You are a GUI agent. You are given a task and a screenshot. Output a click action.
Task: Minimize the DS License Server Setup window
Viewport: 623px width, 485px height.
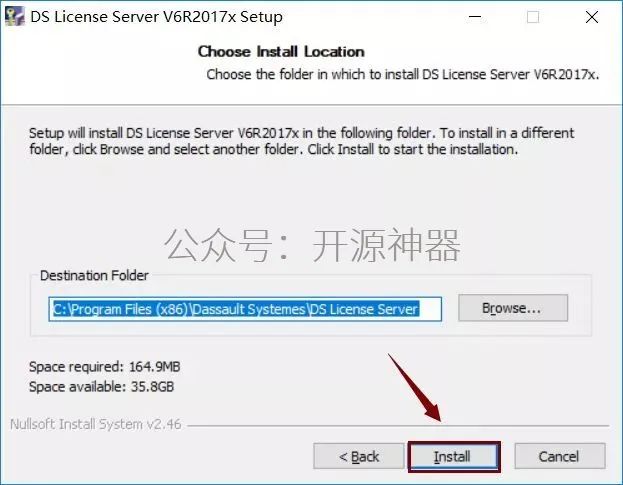pyautogui.click(x=475, y=17)
